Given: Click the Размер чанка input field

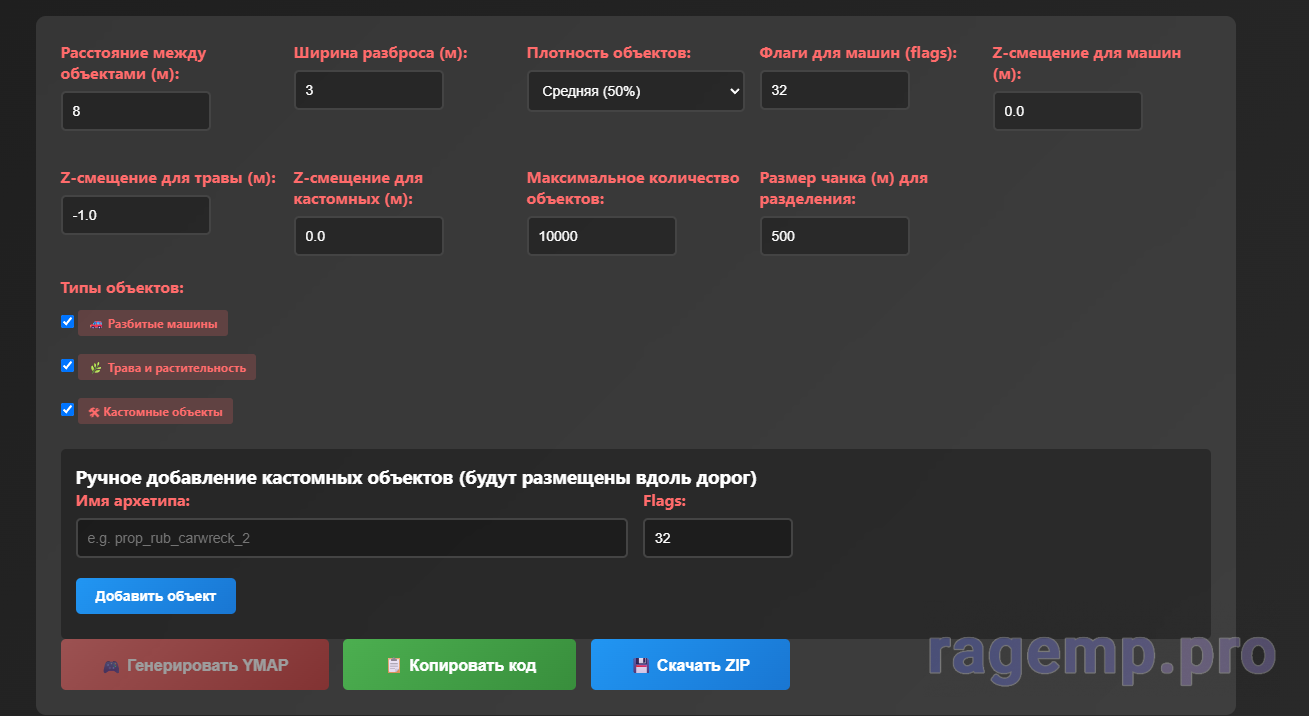Looking at the screenshot, I should 834,236.
